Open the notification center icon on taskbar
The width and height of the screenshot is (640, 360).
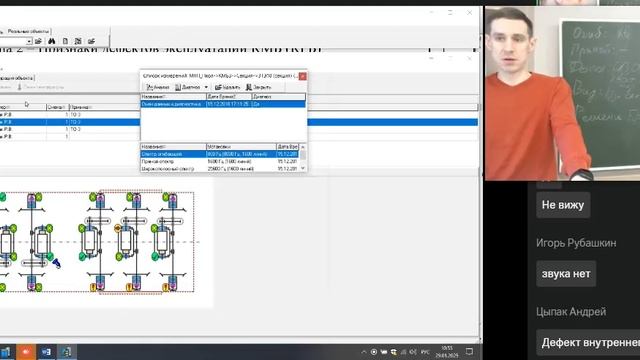(x=470, y=352)
